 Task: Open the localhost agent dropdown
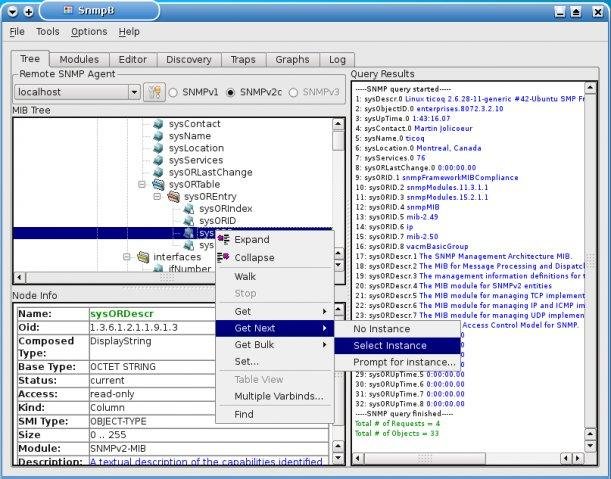[x=133, y=92]
